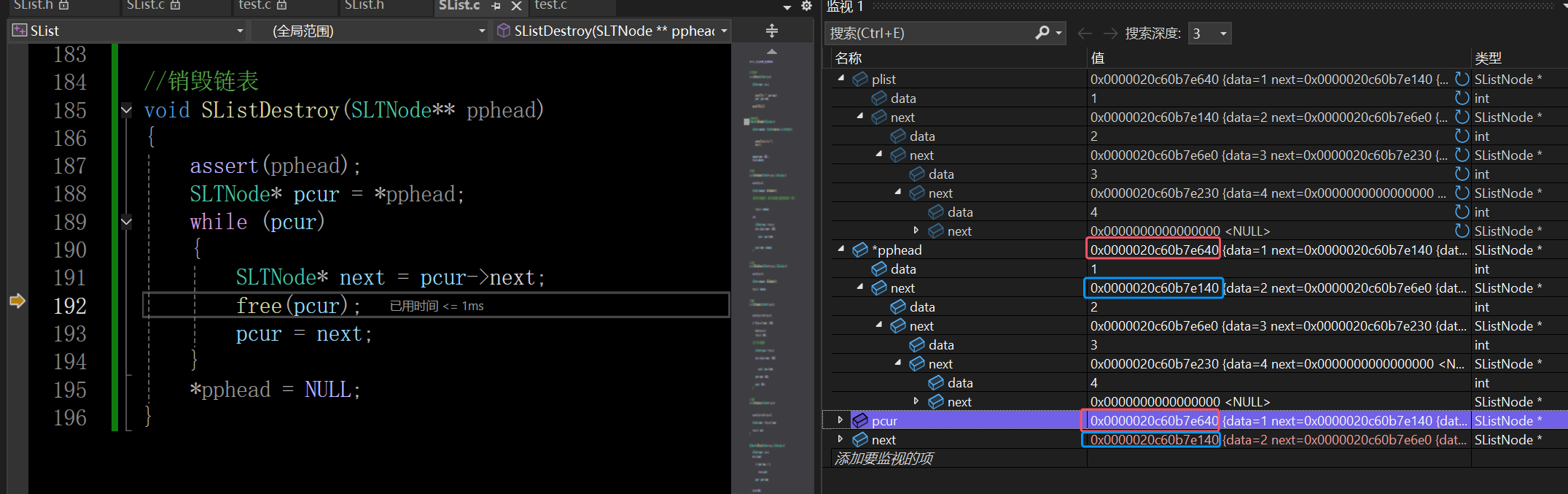Viewport: 1568px width, 494px height.
Task: Expand the top-level next watch below pcur
Action: 840,439
